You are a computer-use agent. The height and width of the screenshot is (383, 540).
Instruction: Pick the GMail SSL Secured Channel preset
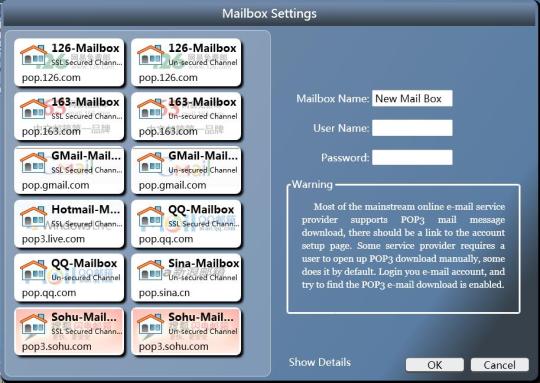click(69, 170)
